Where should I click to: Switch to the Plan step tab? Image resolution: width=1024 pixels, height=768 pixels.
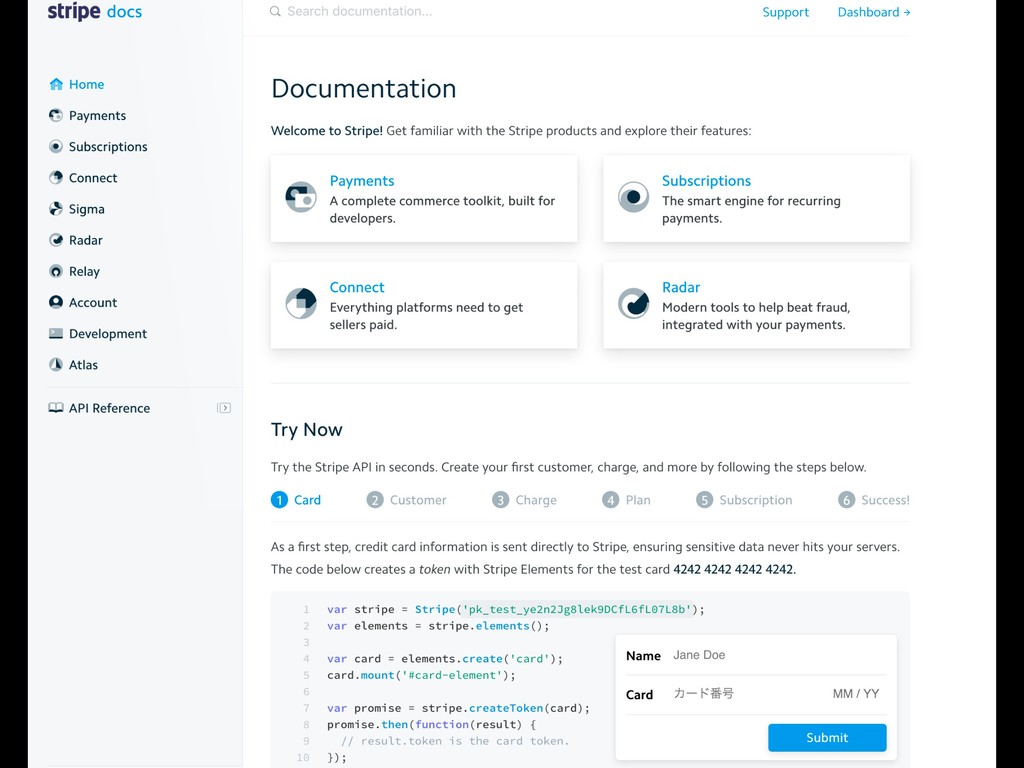click(626, 500)
